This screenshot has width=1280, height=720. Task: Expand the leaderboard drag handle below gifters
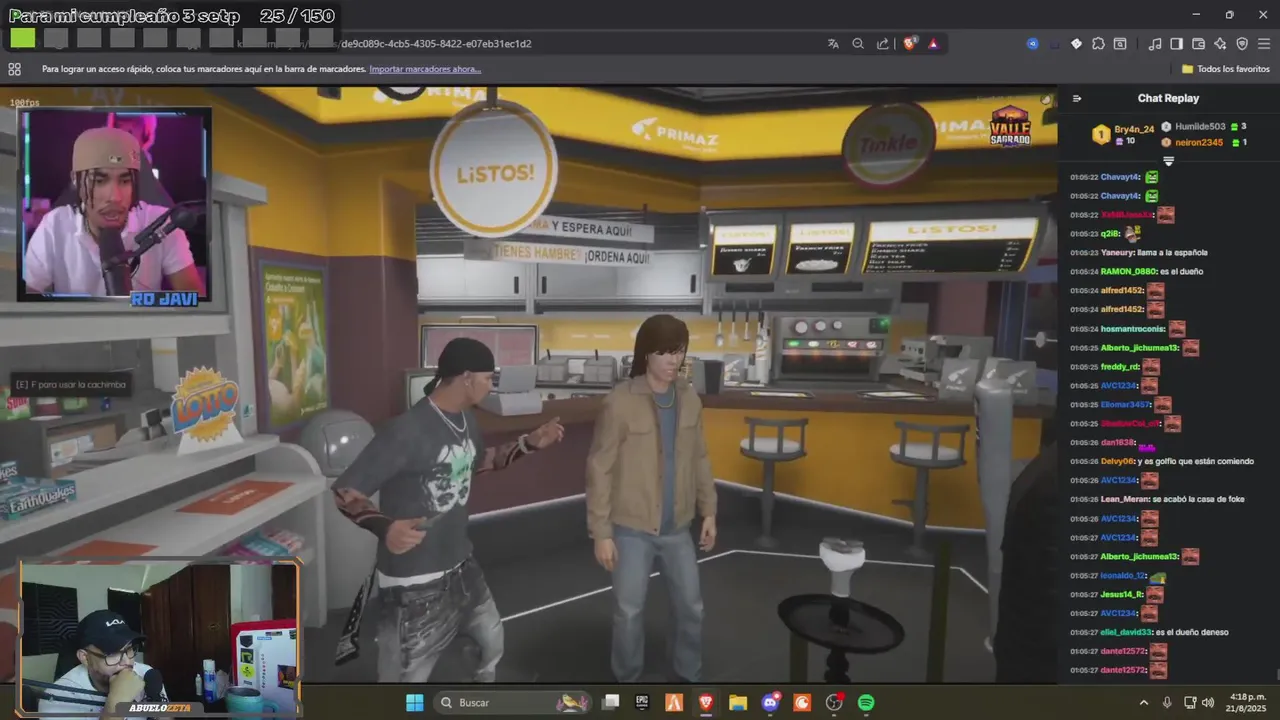tap(1168, 161)
